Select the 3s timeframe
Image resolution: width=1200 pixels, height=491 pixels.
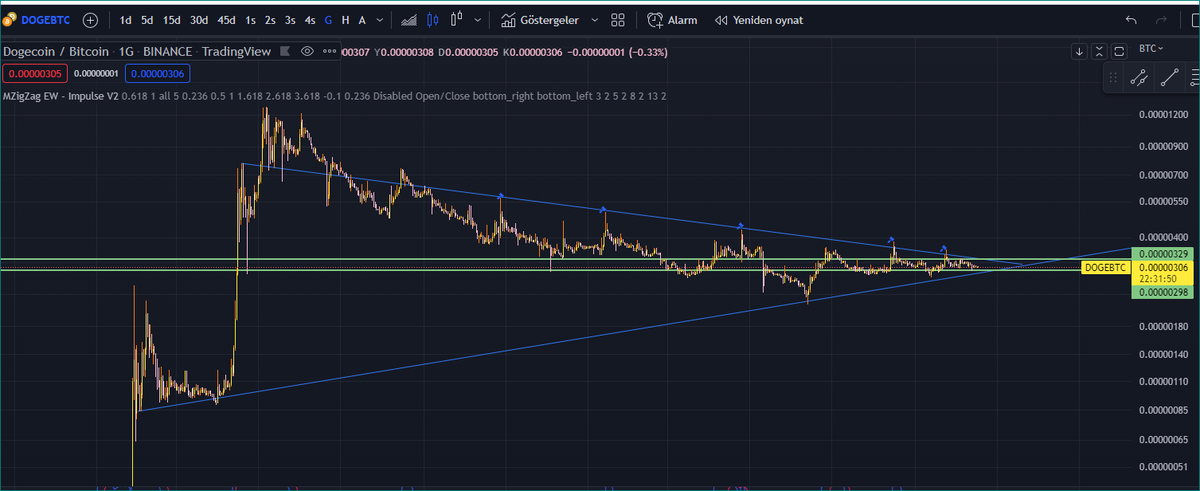pyautogui.click(x=290, y=19)
